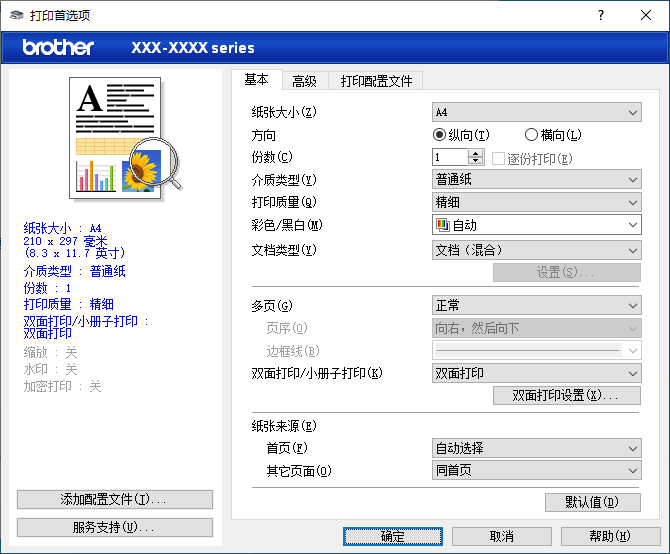Click the Brother logo in the header
This screenshot has height=554, width=670.
coord(58,47)
